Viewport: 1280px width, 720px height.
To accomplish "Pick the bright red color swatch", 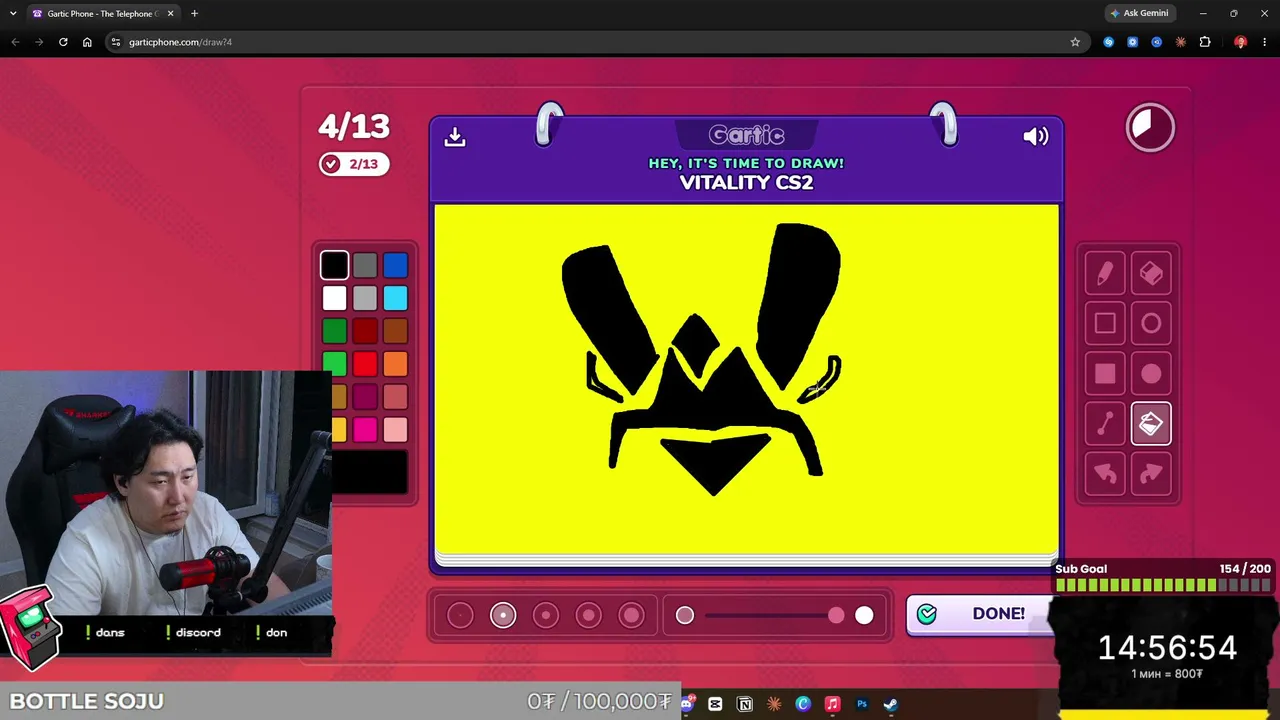I will point(365,364).
